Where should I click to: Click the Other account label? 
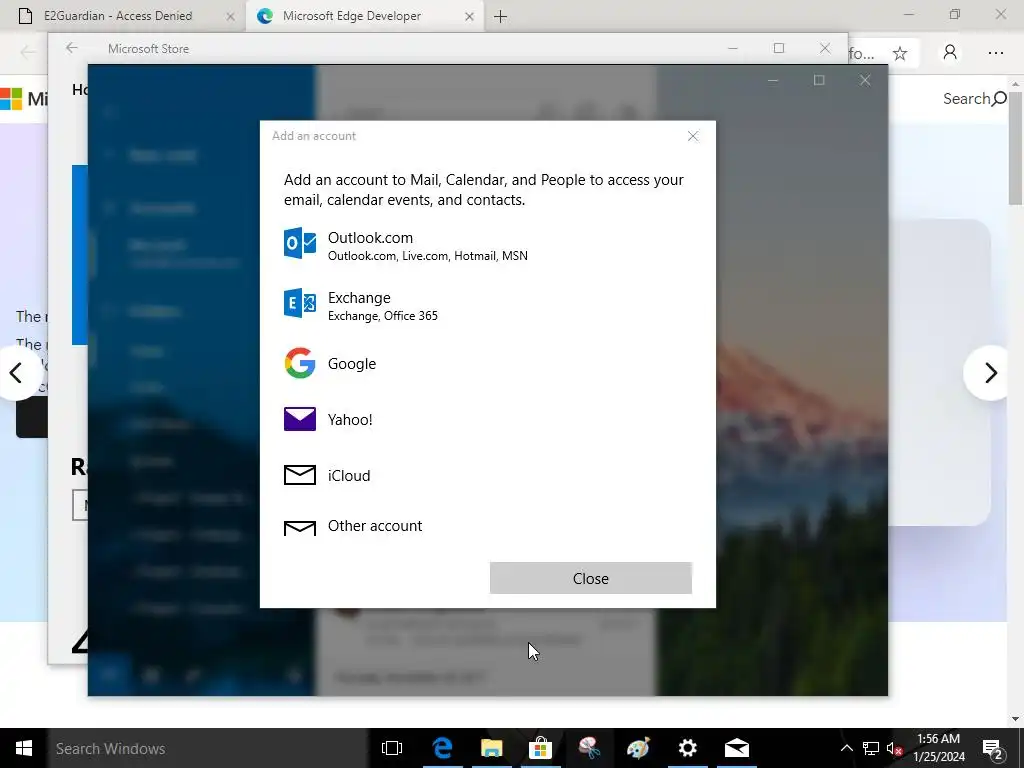coord(375,526)
